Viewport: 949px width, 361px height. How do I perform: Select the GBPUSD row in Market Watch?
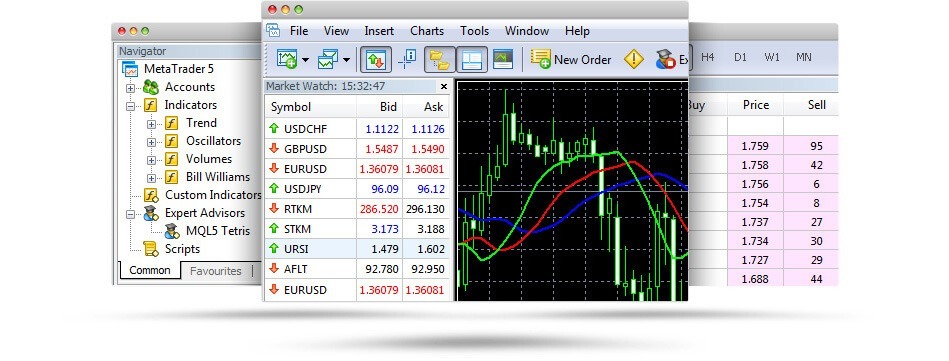[x=358, y=148]
